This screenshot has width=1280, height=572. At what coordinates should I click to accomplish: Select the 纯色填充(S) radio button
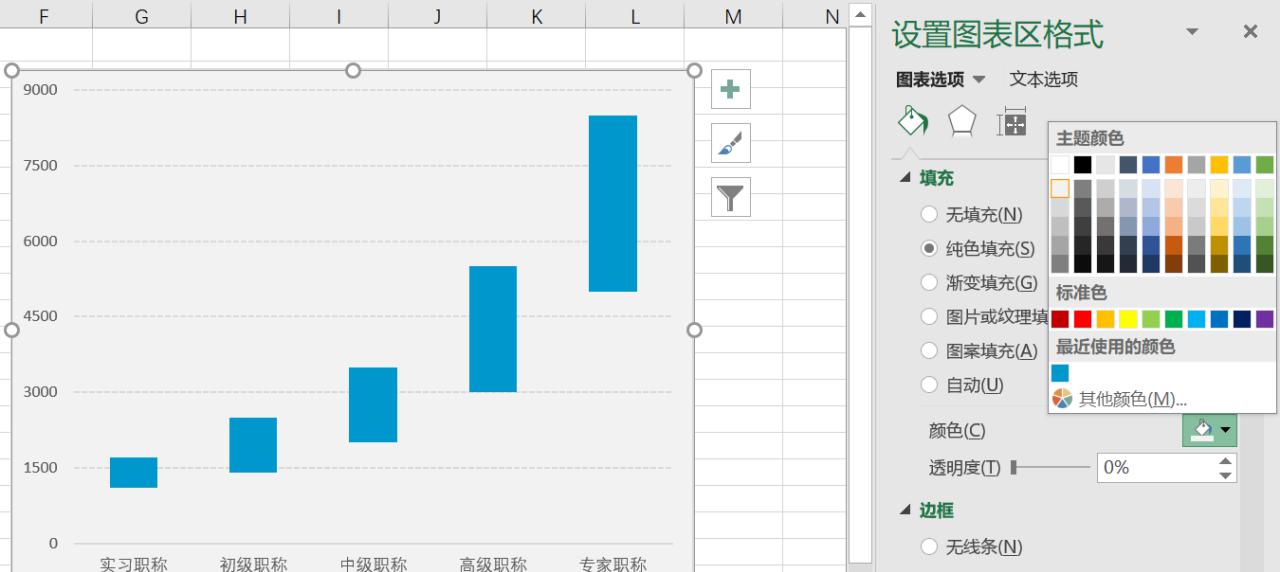[929, 248]
